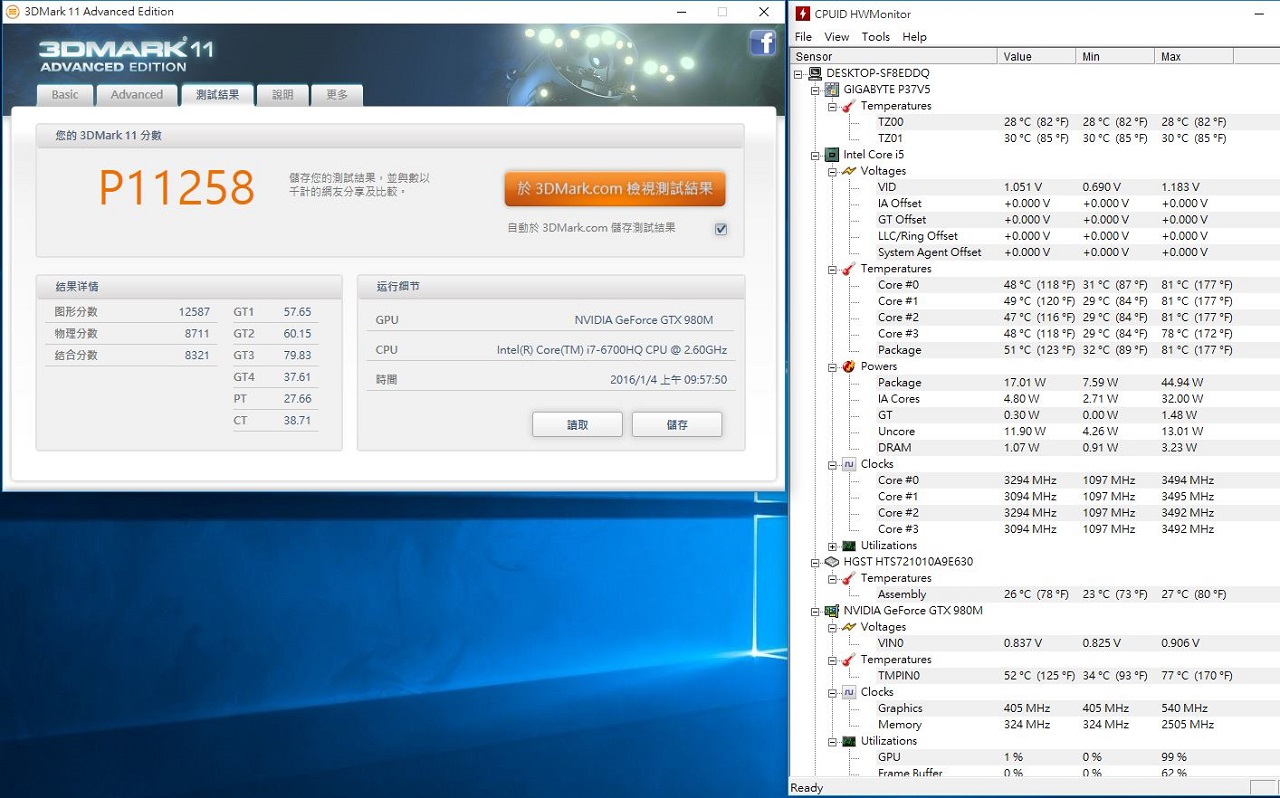The height and width of the screenshot is (798, 1280).
Task: Click the thermometer icon under HGST drive
Action: [848, 578]
